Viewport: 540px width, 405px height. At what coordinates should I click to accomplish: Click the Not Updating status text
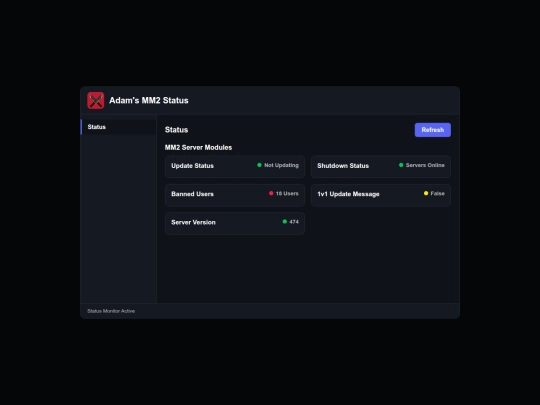pyautogui.click(x=281, y=165)
